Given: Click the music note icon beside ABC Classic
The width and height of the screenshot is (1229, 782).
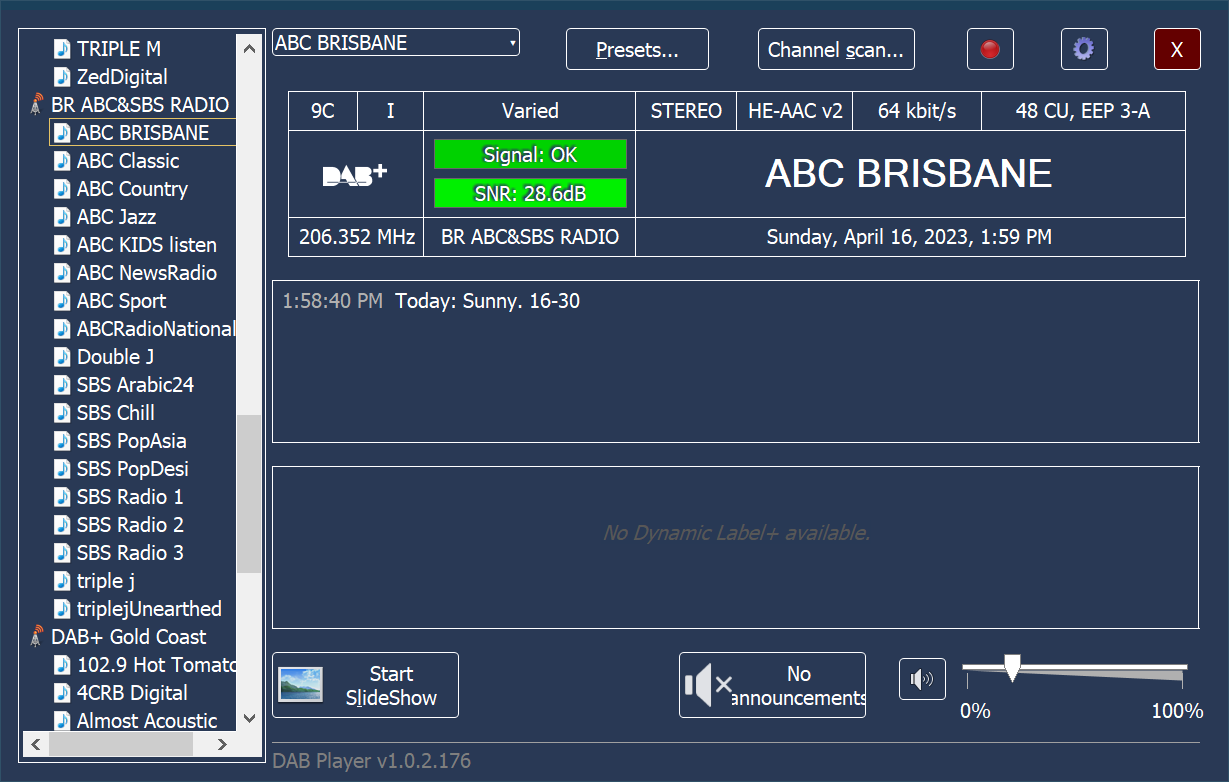Looking at the screenshot, I should [x=63, y=161].
